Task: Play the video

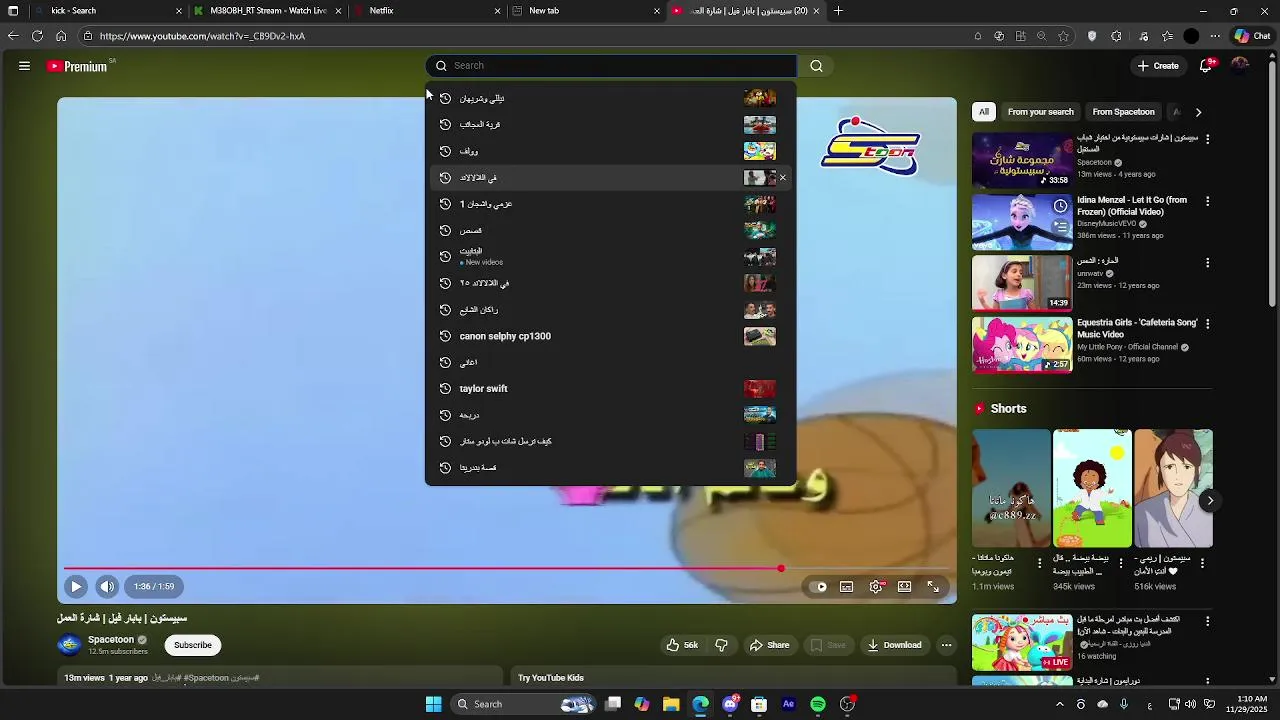Action: click(75, 587)
